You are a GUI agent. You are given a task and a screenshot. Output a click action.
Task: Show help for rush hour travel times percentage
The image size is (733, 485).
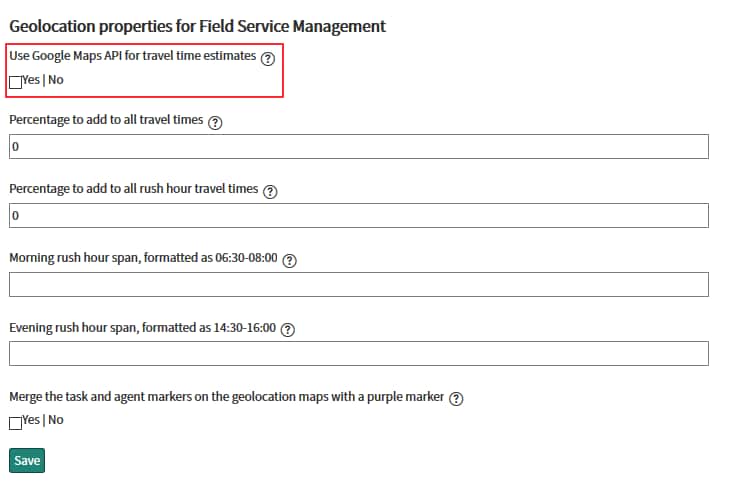pos(270,191)
